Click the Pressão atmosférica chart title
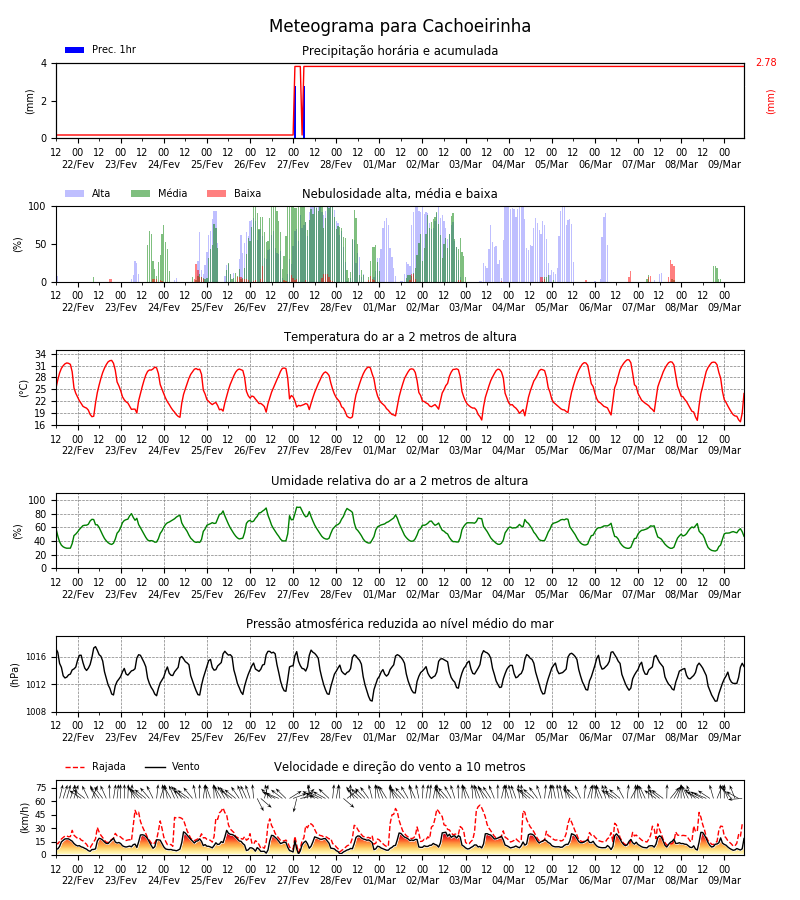Viewport: 800px width, 900px height. pyautogui.click(x=400, y=624)
